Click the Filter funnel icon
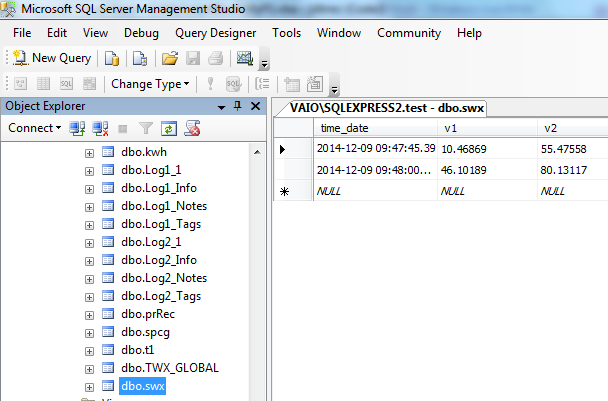This screenshot has width=608, height=401. pos(146,128)
